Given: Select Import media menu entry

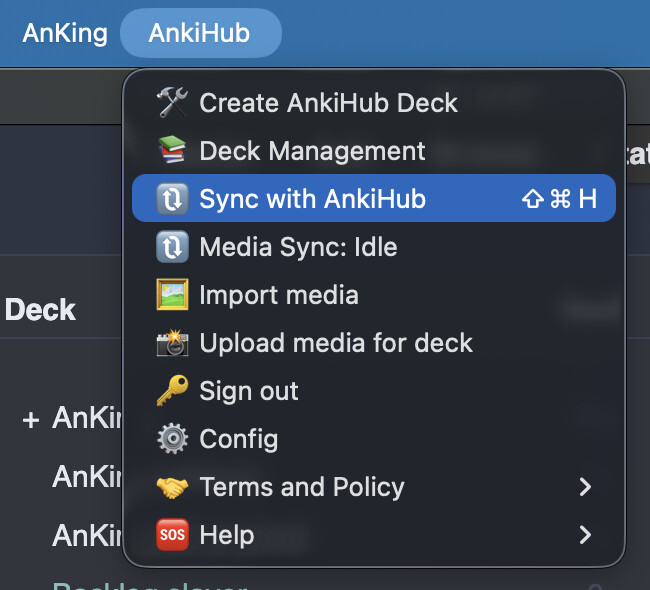Looking at the screenshot, I should pos(279,295).
